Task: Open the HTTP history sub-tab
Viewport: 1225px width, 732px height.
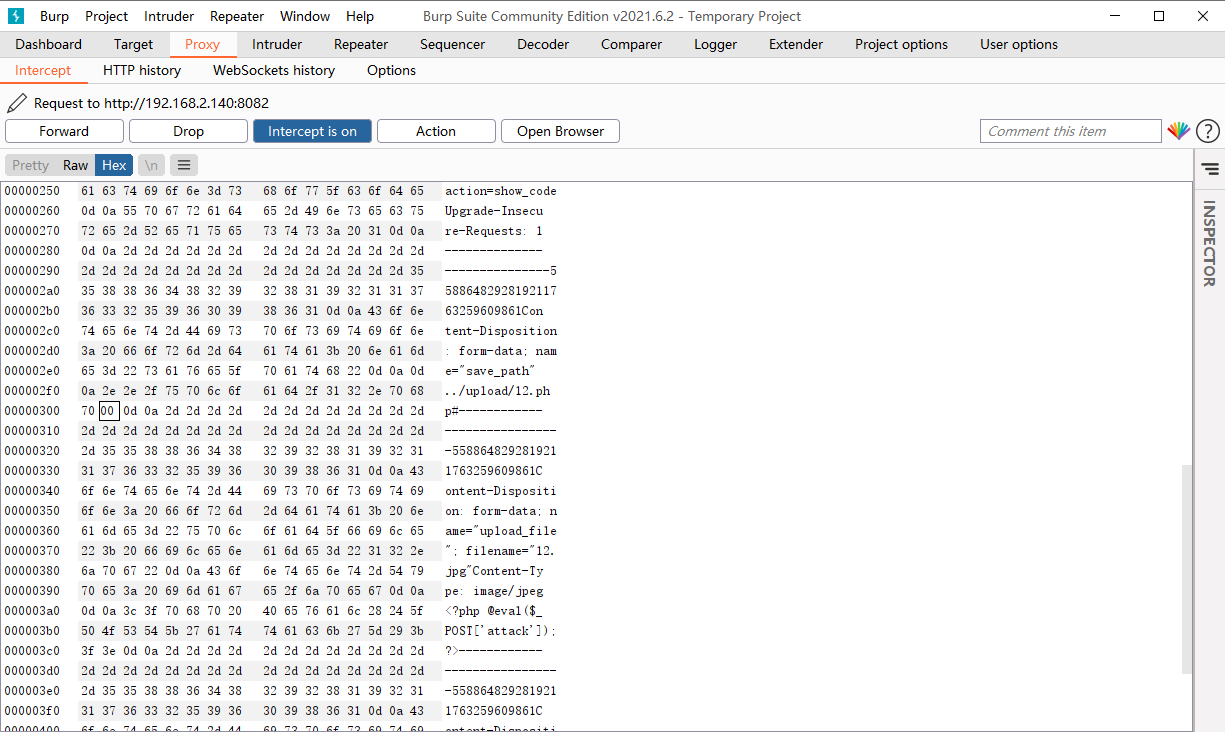Action: point(142,70)
